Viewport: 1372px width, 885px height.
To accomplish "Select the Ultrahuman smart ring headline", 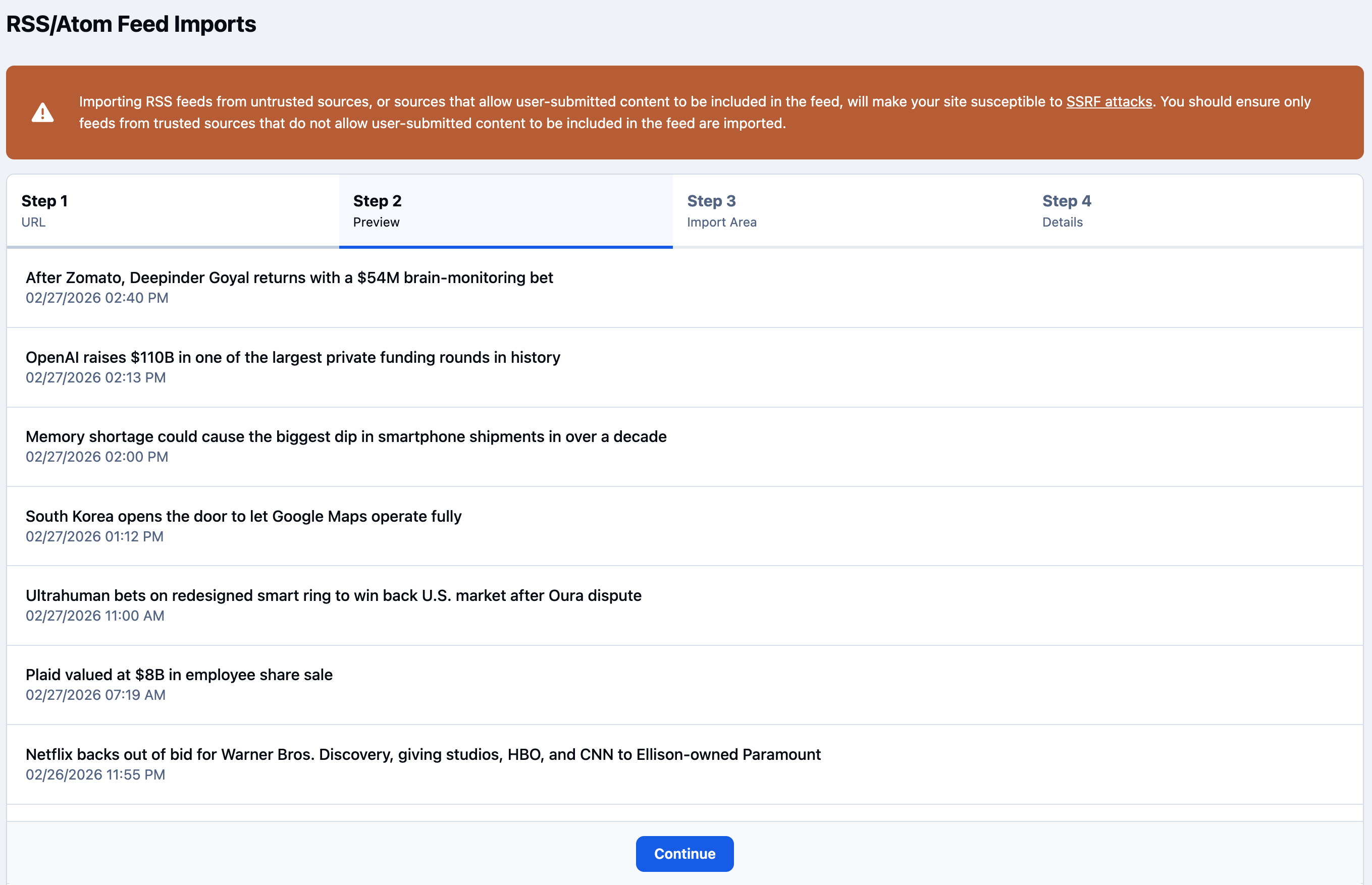I will click(x=333, y=595).
